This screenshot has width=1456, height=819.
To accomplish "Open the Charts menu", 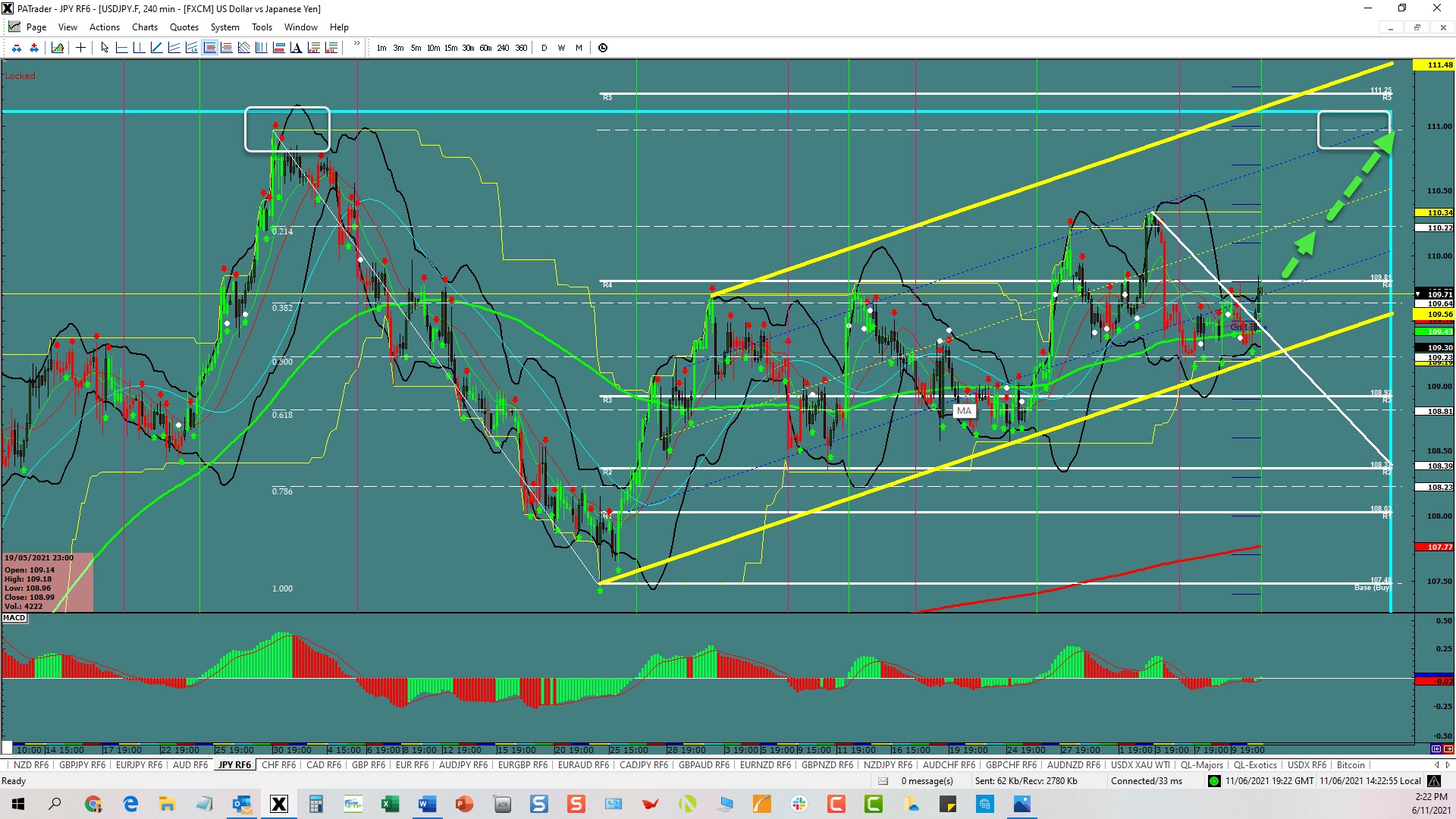I will [x=144, y=27].
